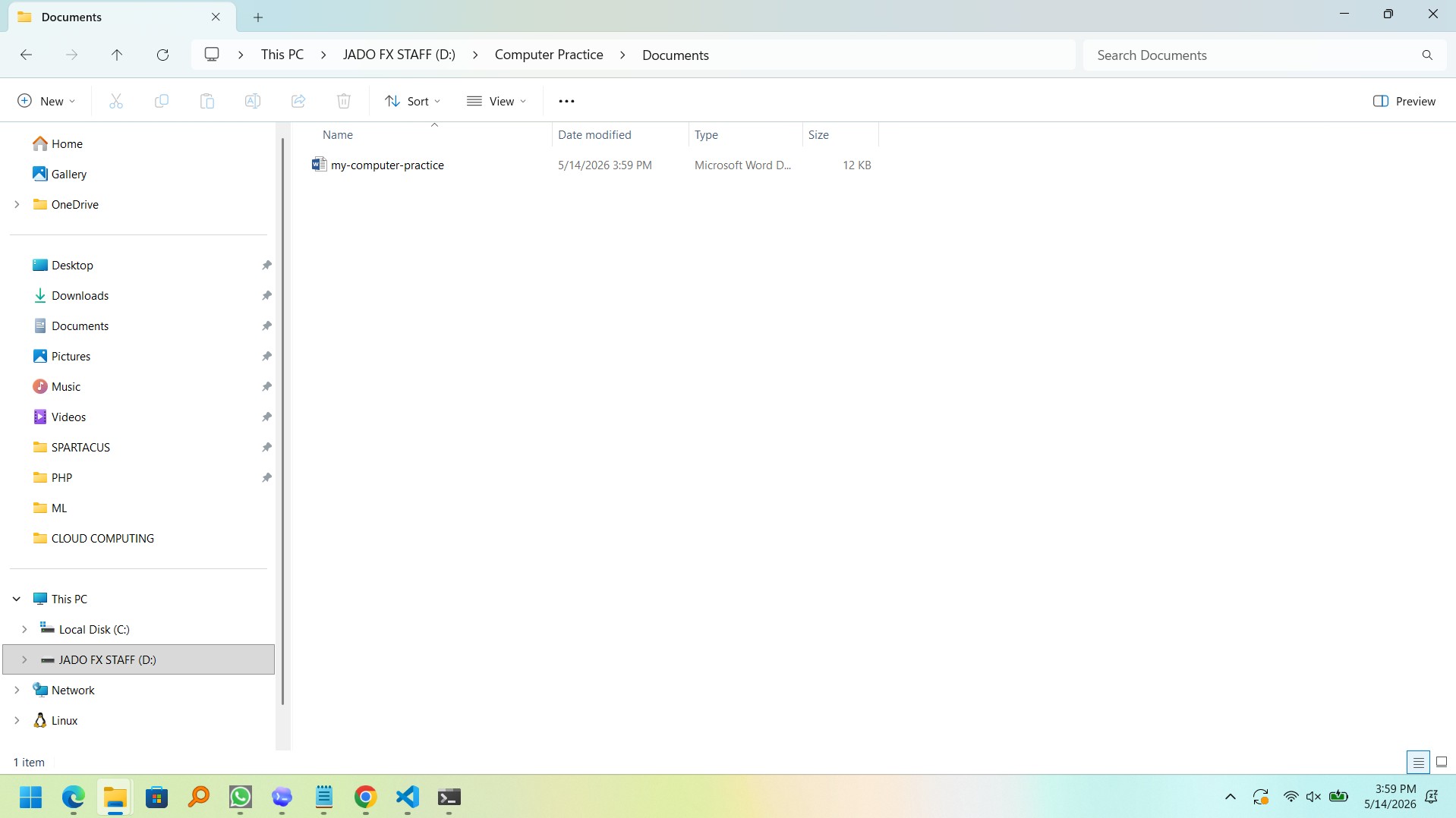Open Music in navigation pane
This screenshot has width=1456, height=818.
(x=57, y=386)
